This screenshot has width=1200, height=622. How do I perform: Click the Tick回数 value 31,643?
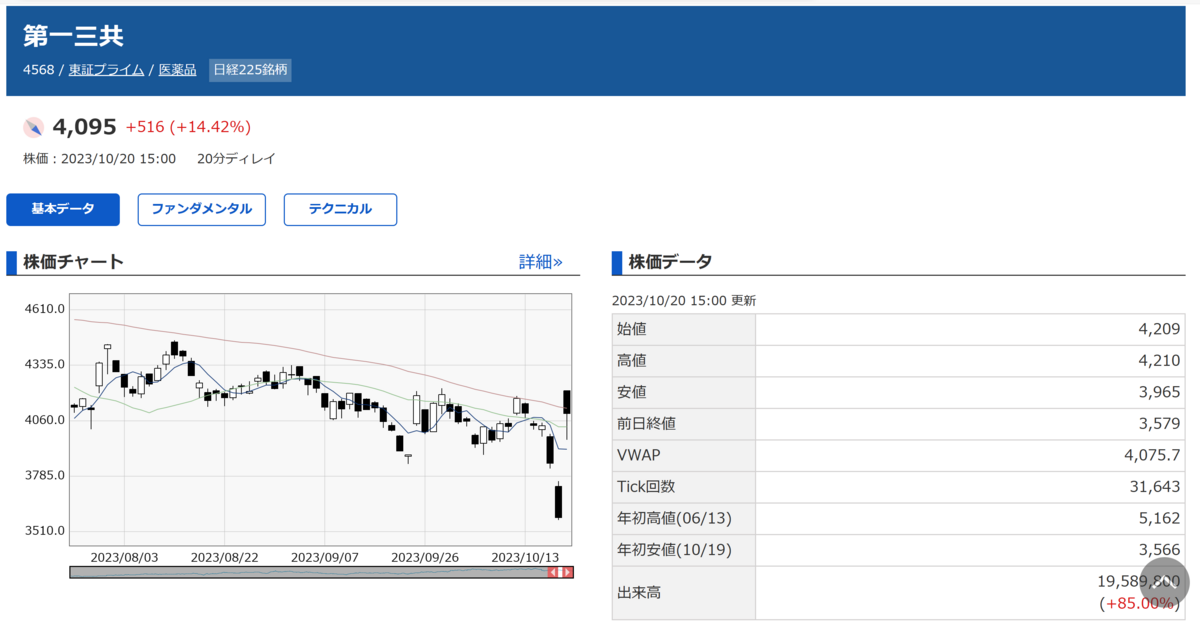1155,486
